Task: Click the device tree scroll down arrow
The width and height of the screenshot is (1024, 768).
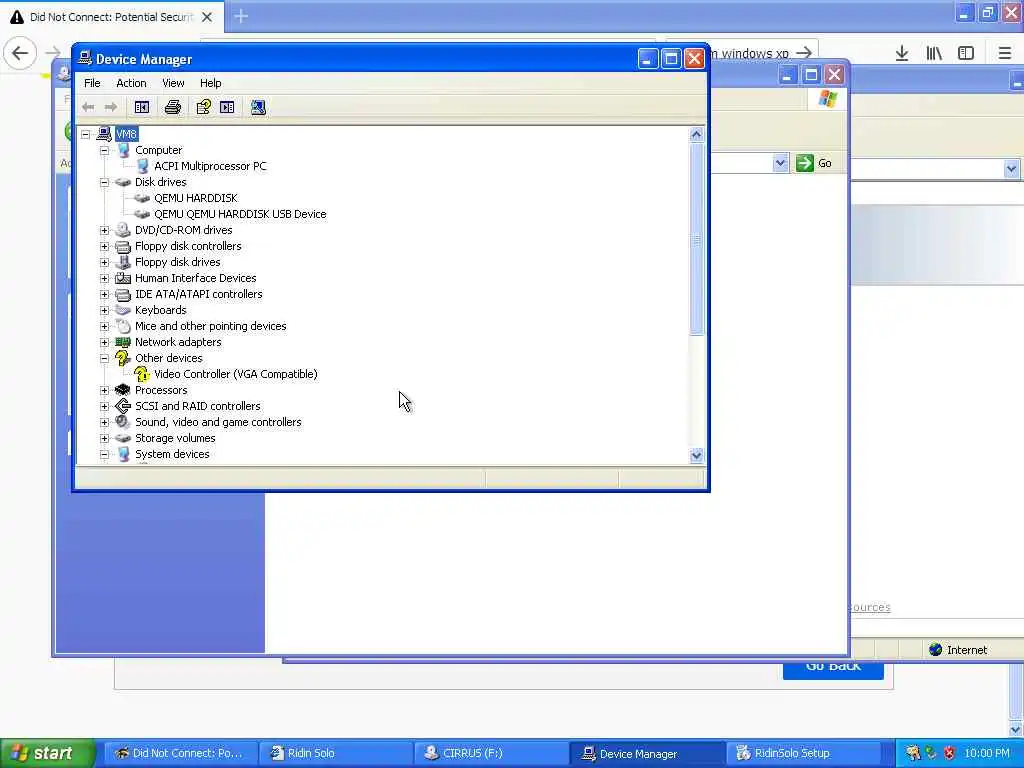Action: coord(697,456)
